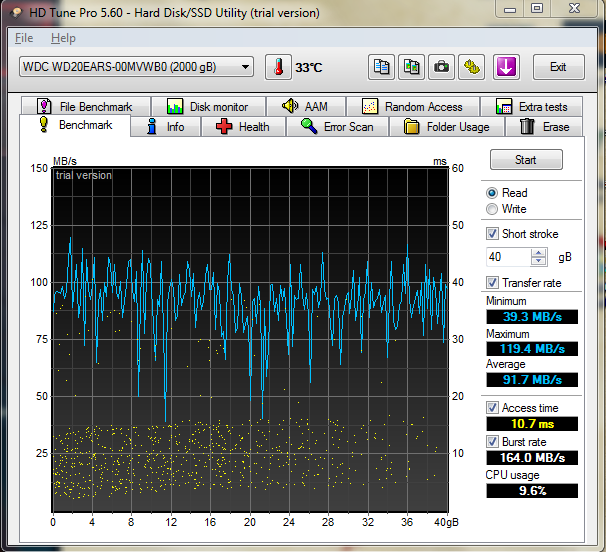Switch to the Disk monitor tab
The image size is (606, 552).
click(208, 106)
